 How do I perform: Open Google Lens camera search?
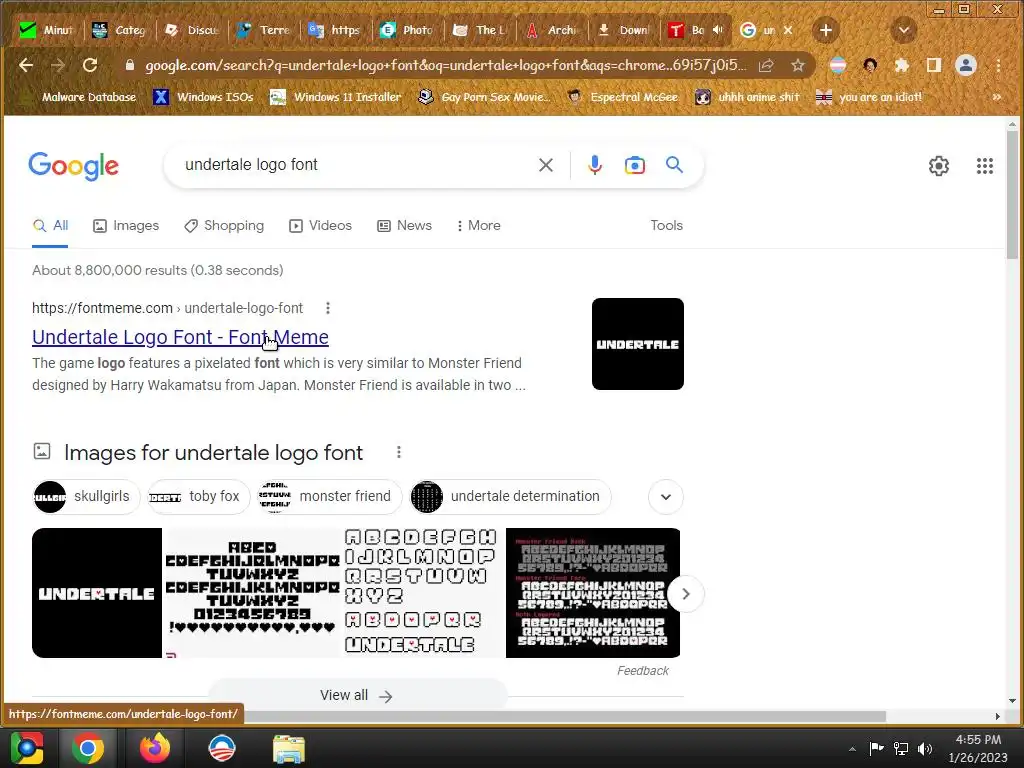[635, 165]
